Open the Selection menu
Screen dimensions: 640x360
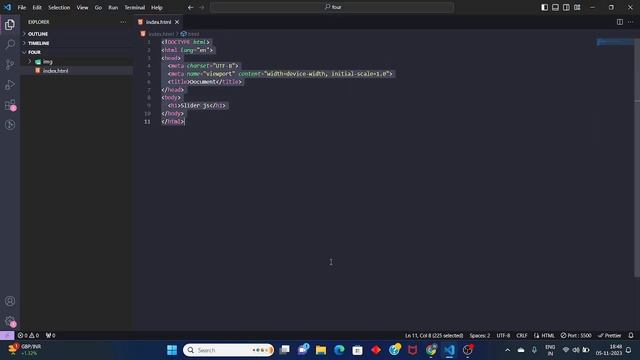[x=59, y=7]
